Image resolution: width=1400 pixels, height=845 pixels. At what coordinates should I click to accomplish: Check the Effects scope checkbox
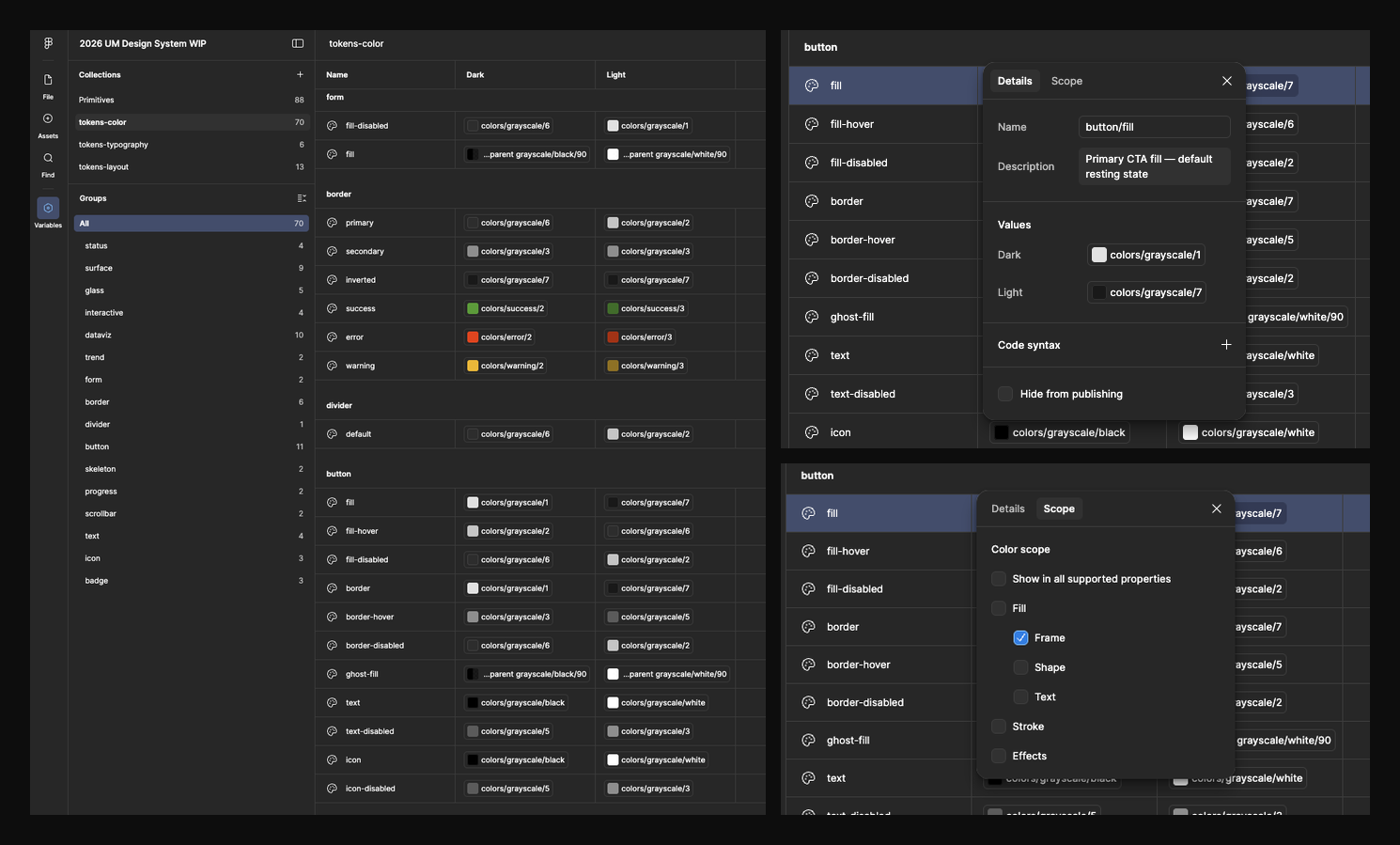tap(999, 756)
